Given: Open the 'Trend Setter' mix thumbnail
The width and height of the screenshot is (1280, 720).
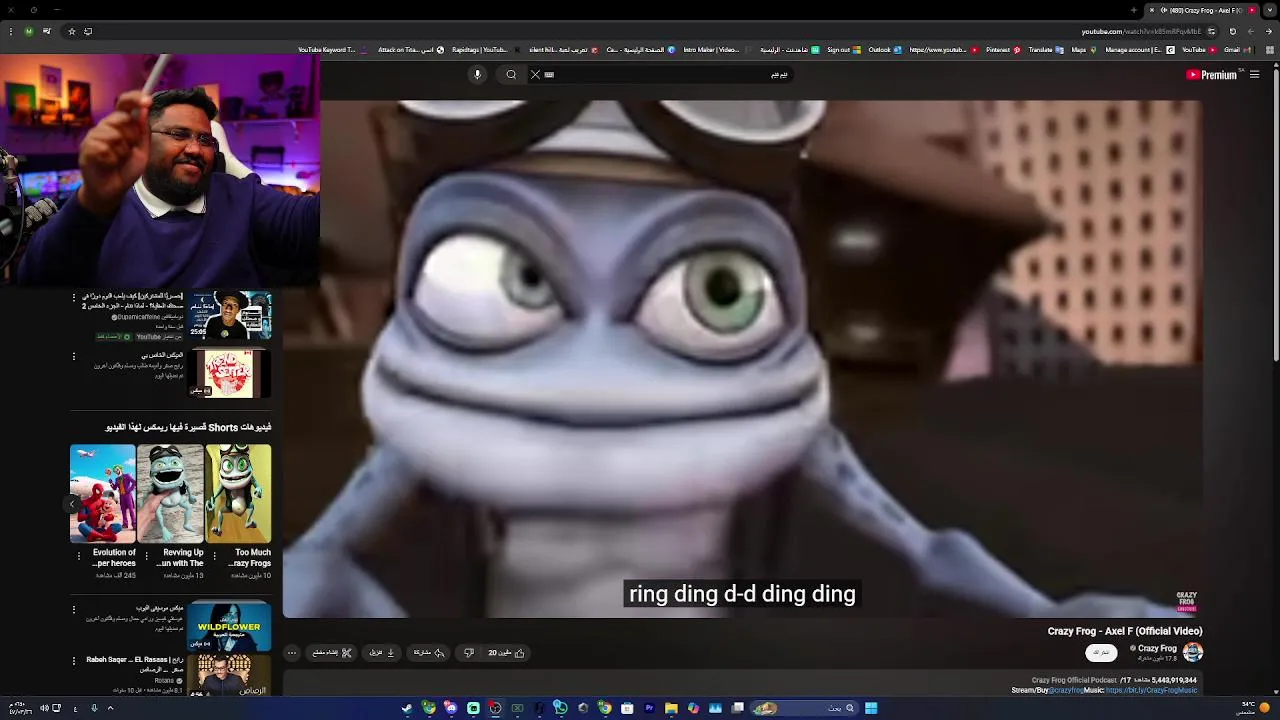Looking at the screenshot, I should [229, 373].
